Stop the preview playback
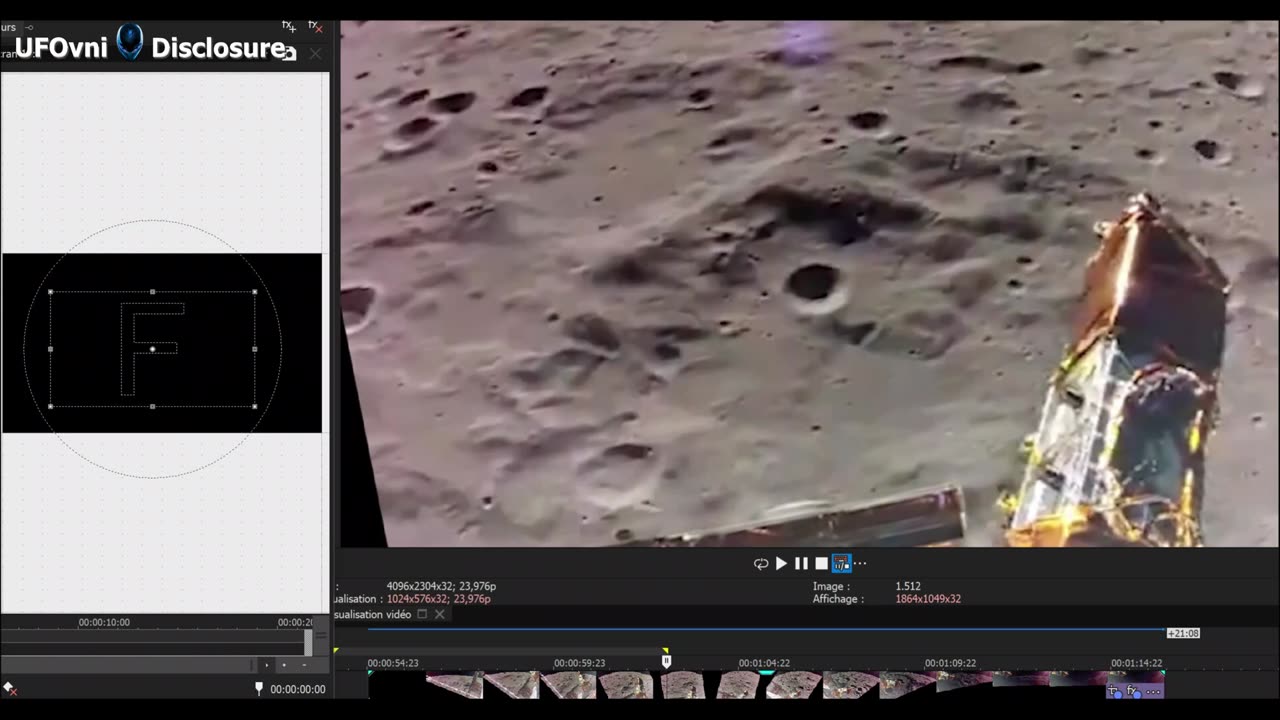 [821, 564]
